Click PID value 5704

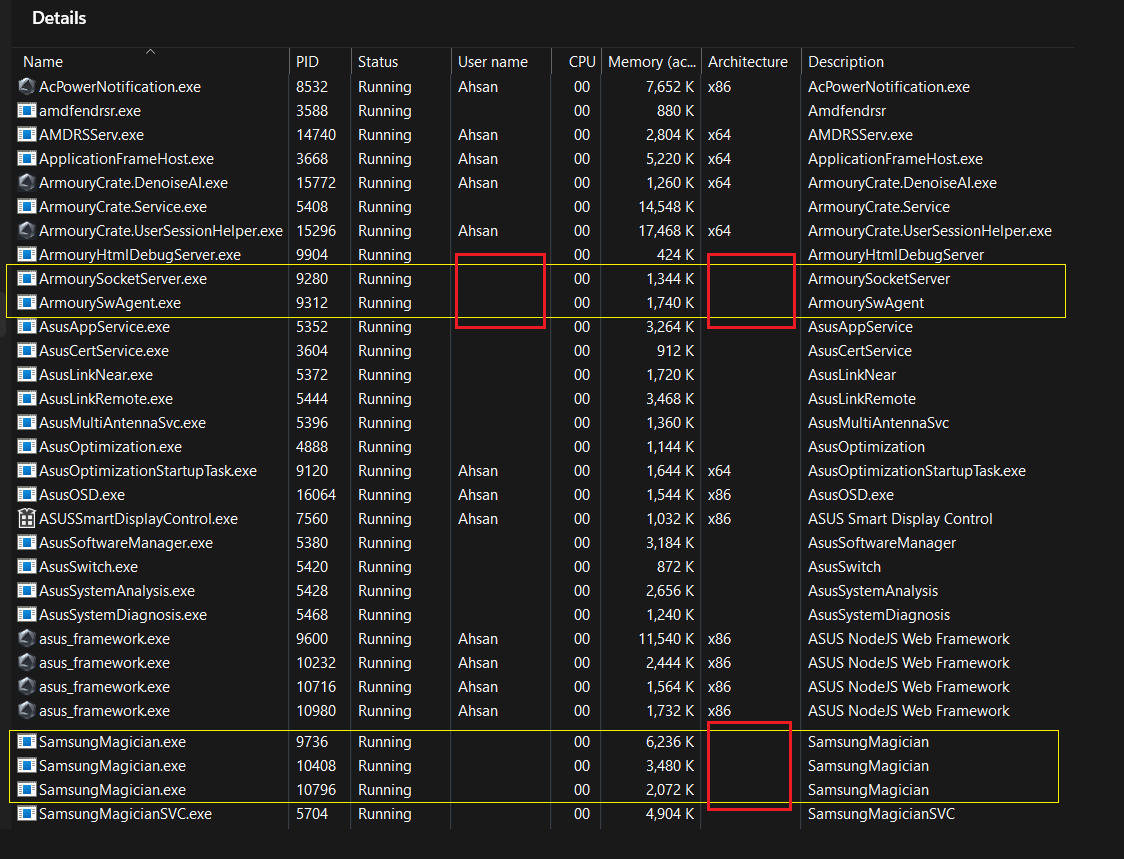(312, 814)
